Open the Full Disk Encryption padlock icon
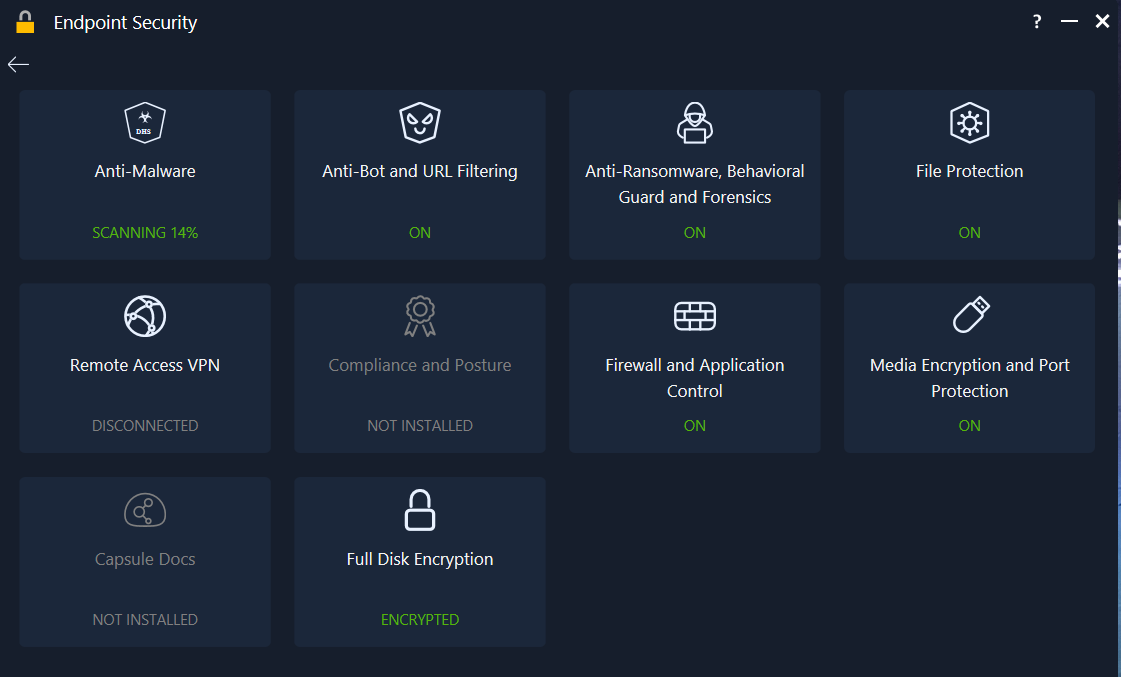The height and width of the screenshot is (677, 1121). (x=419, y=510)
